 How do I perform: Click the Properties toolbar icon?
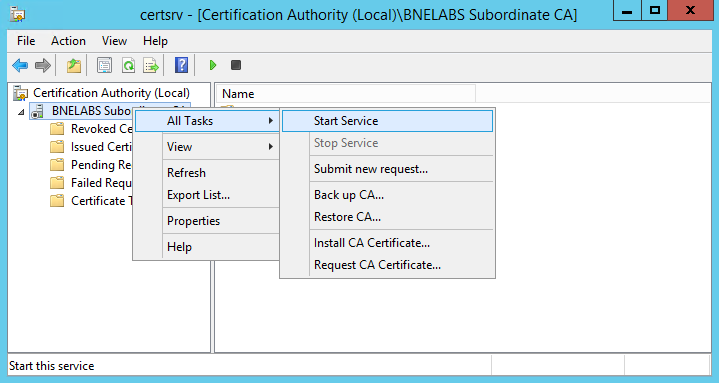click(x=105, y=66)
